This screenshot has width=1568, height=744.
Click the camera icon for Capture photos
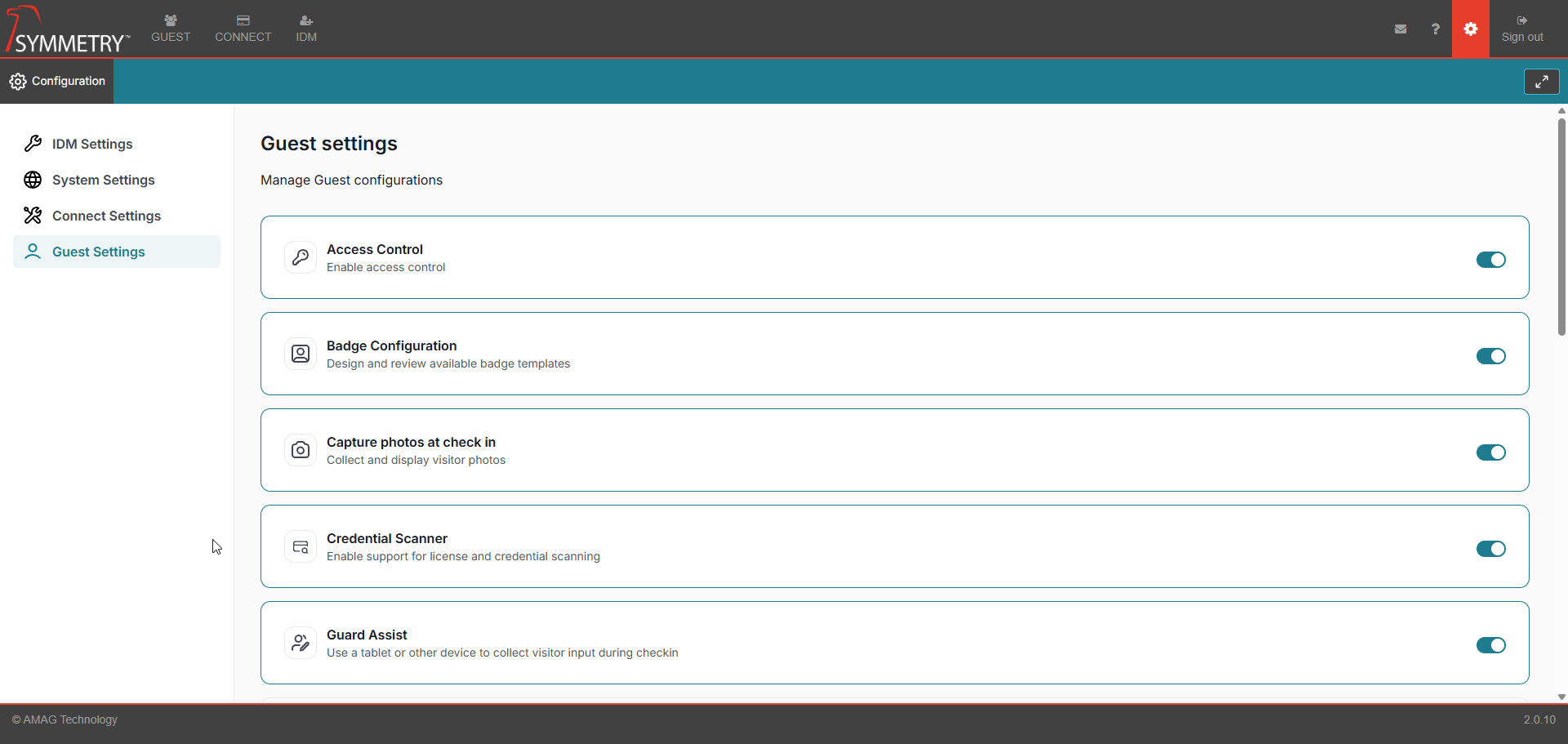(x=301, y=450)
